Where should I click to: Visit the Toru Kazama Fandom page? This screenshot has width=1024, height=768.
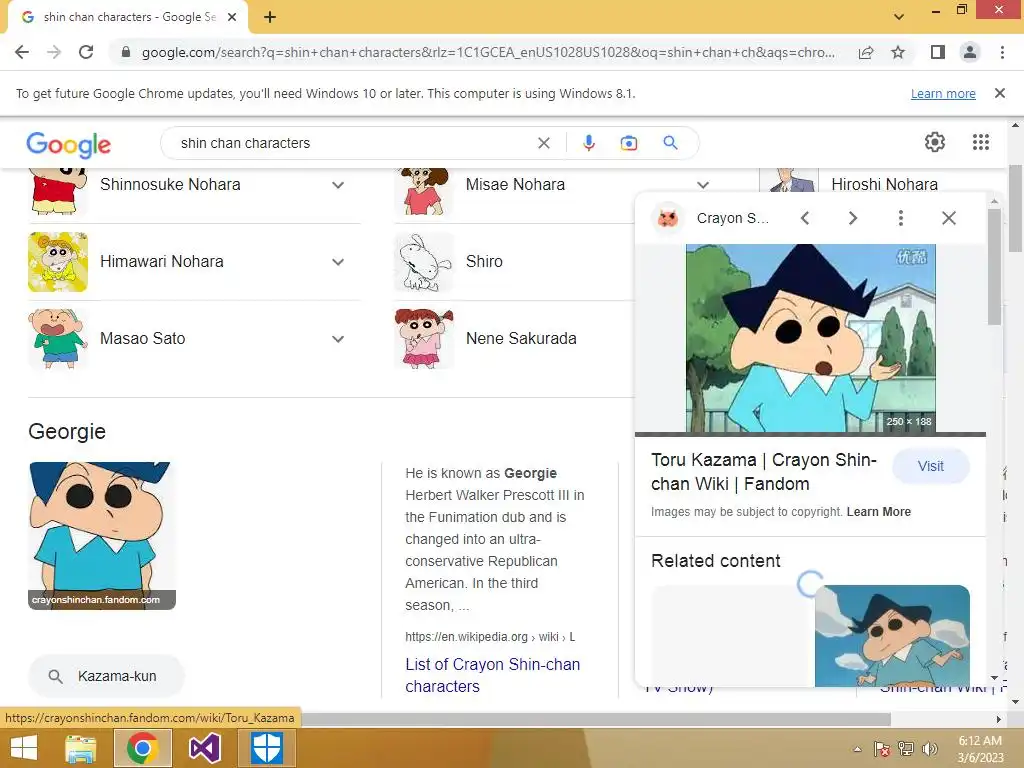[x=931, y=466]
